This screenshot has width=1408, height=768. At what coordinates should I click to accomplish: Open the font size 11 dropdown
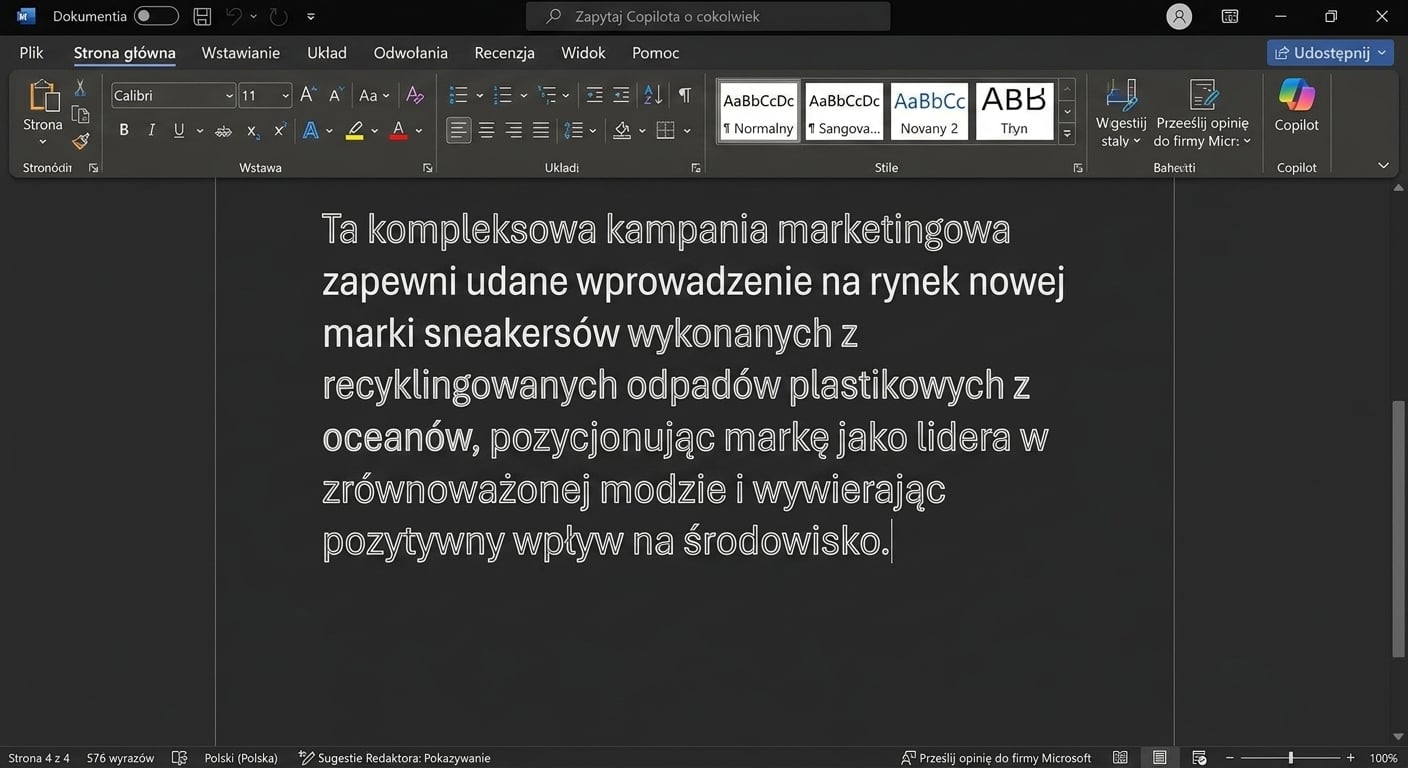point(285,96)
